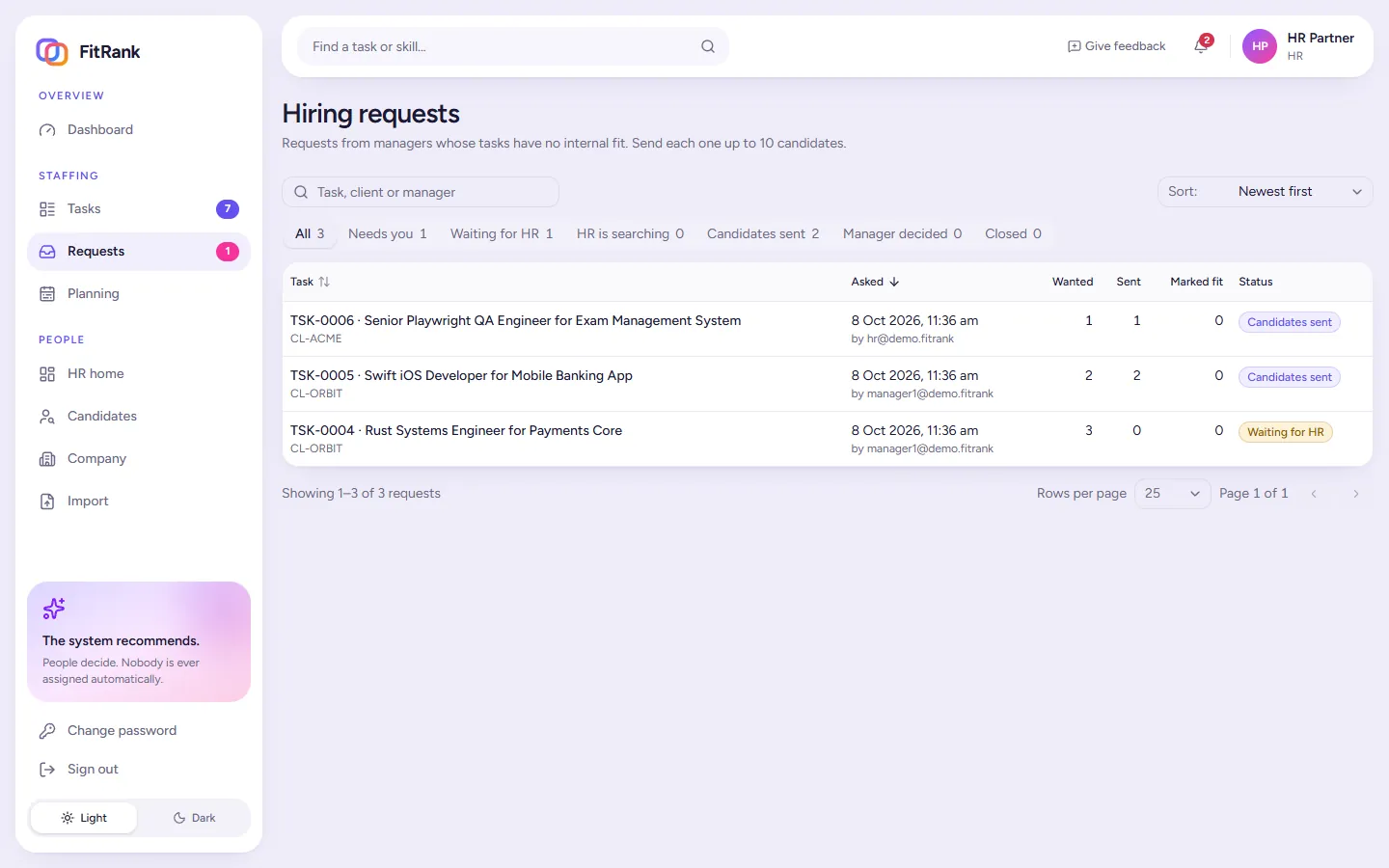Open HR home in sidebar
The height and width of the screenshot is (868, 1389).
coord(139,374)
